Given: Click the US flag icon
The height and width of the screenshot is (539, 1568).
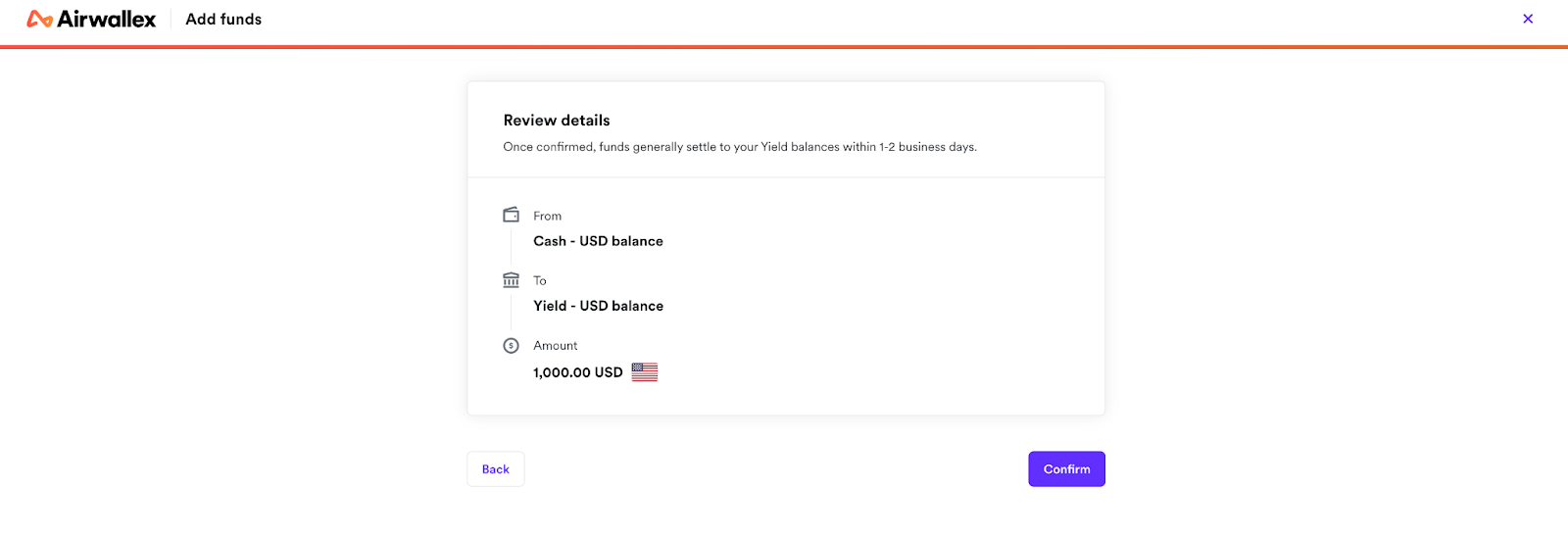Looking at the screenshot, I should click(x=645, y=372).
